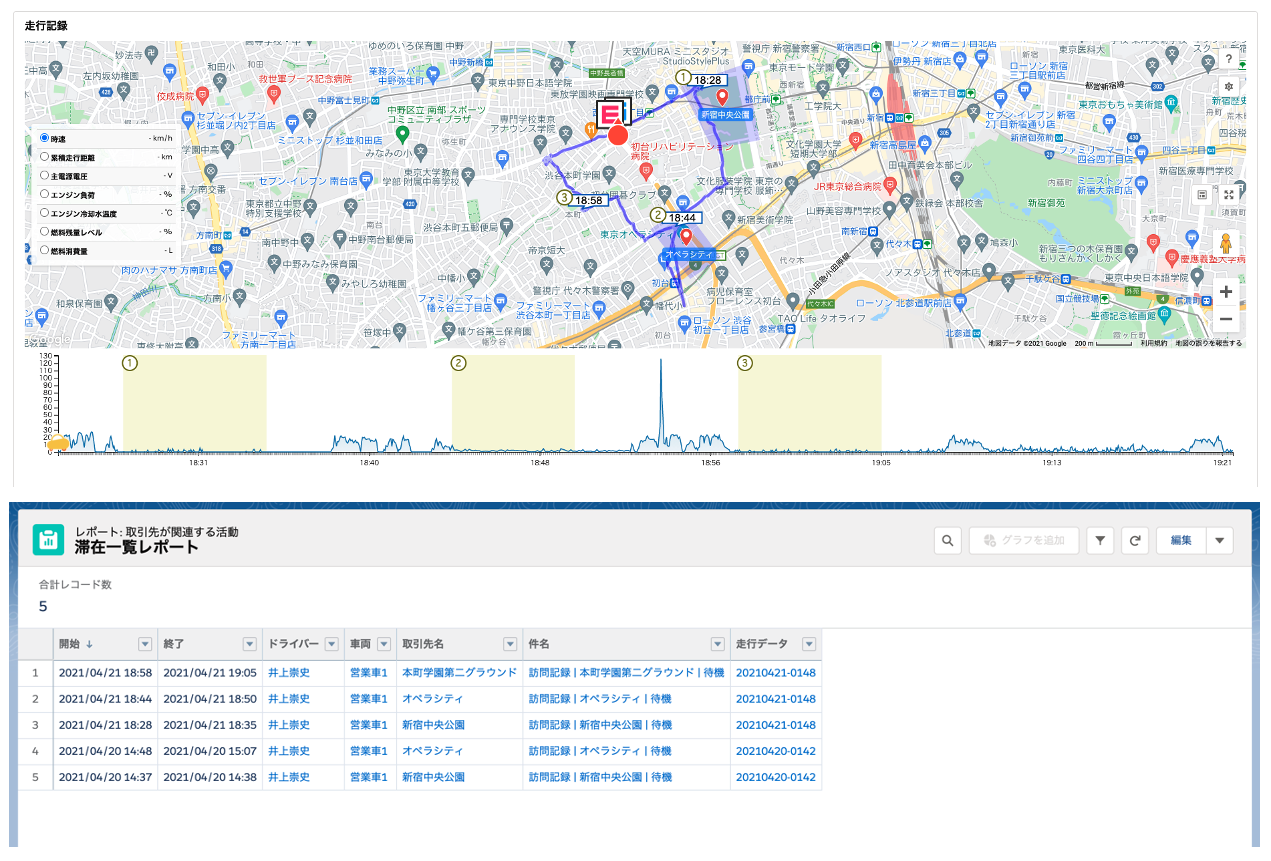Open the map help question mark button

[x=1228, y=59]
